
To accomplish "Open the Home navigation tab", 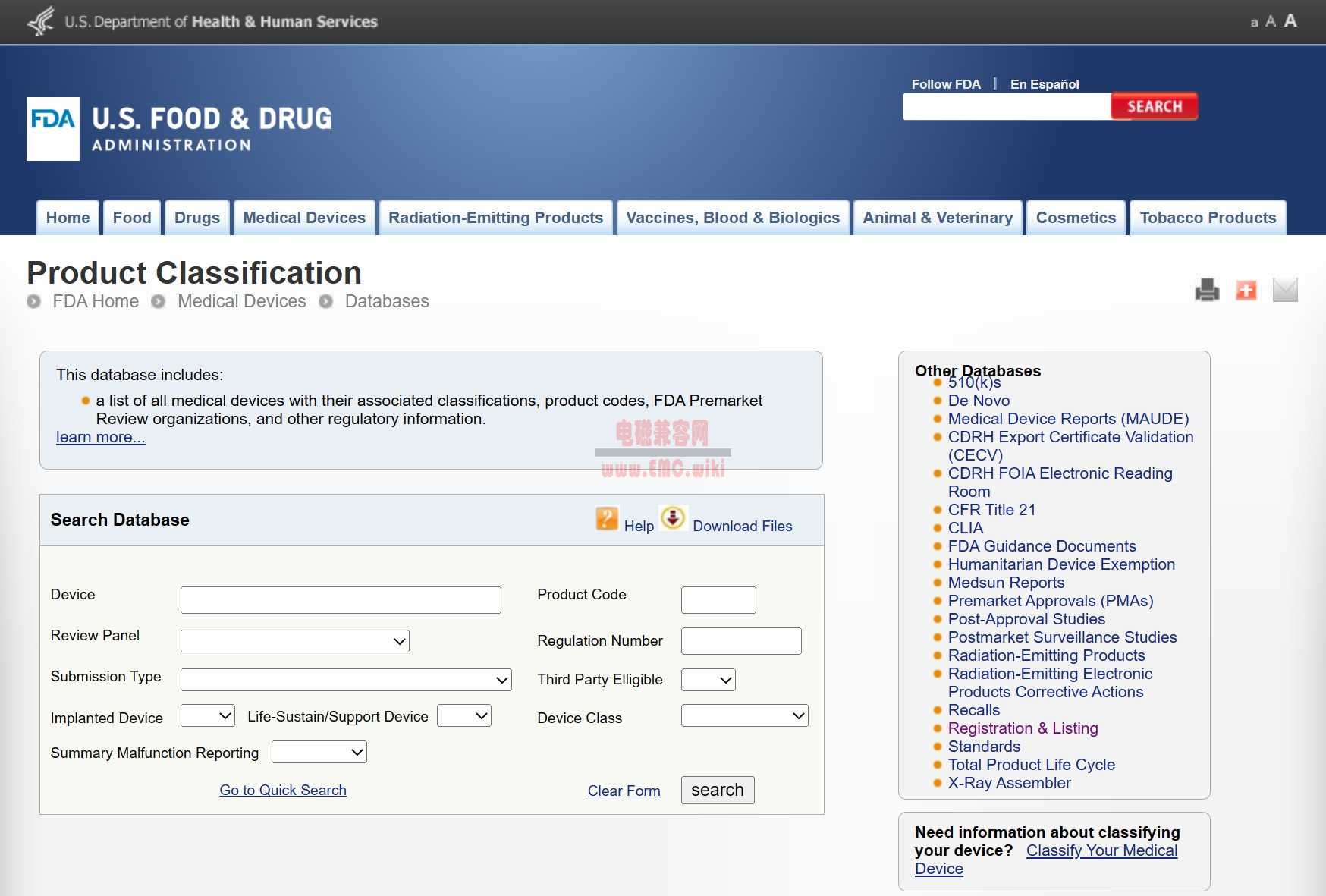I will 68,218.
